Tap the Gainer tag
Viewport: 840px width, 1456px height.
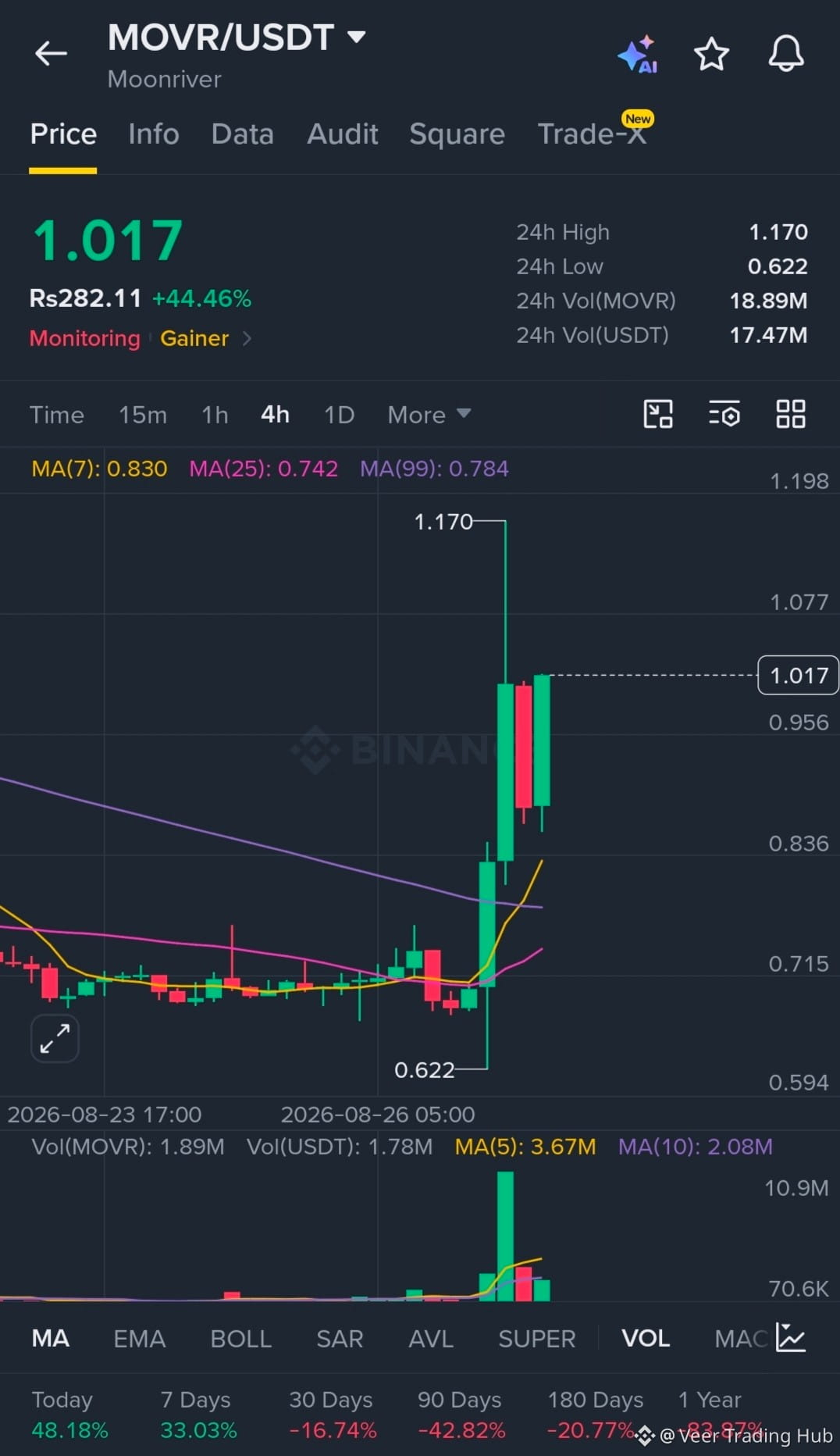pyautogui.click(x=194, y=338)
